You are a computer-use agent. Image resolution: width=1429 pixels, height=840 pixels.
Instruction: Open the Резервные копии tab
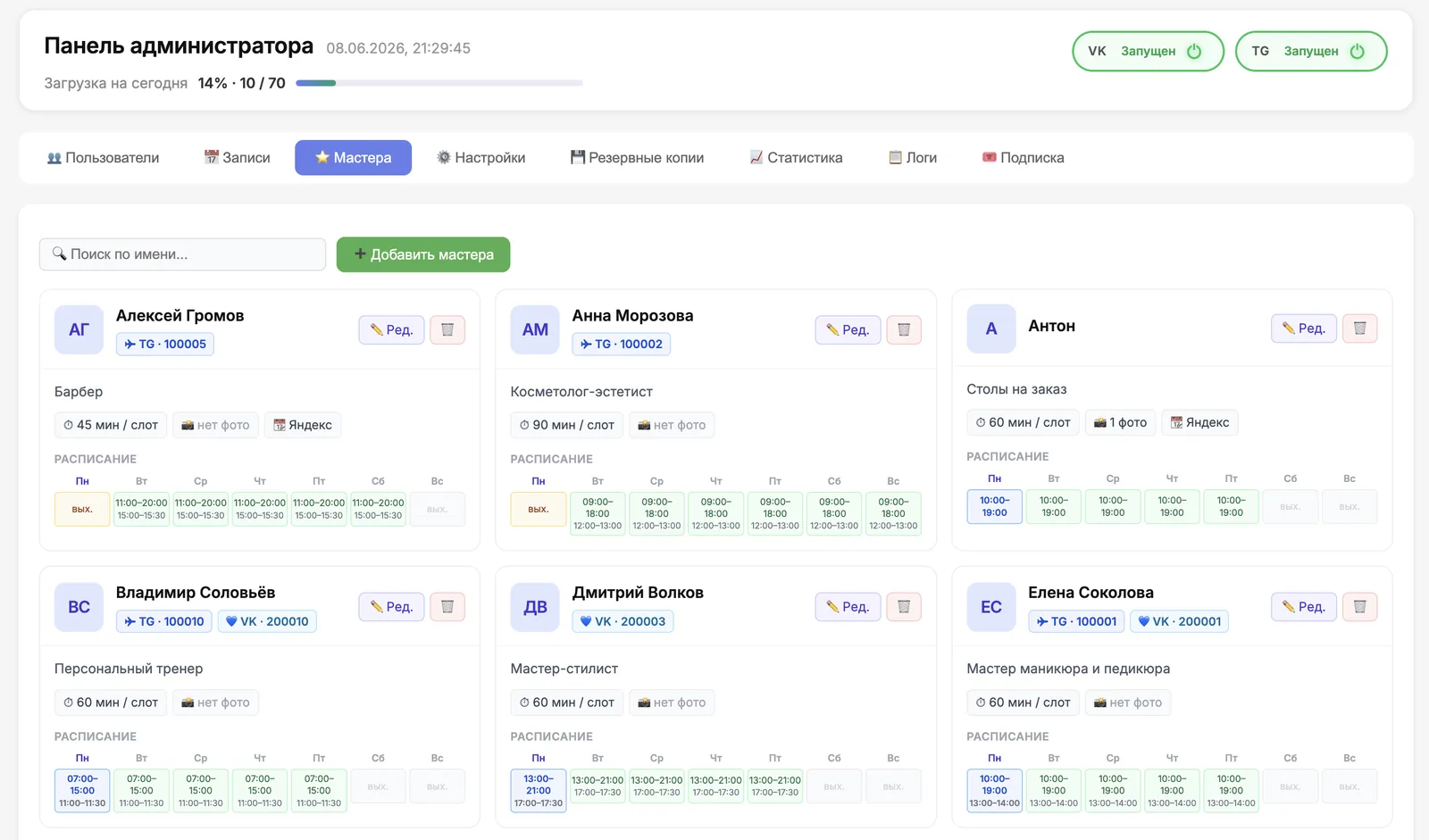tap(637, 158)
